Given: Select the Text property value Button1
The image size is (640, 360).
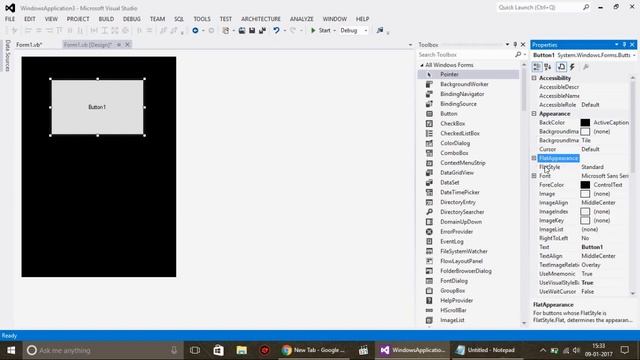Looking at the screenshot, I should click(x=592, y=247).
